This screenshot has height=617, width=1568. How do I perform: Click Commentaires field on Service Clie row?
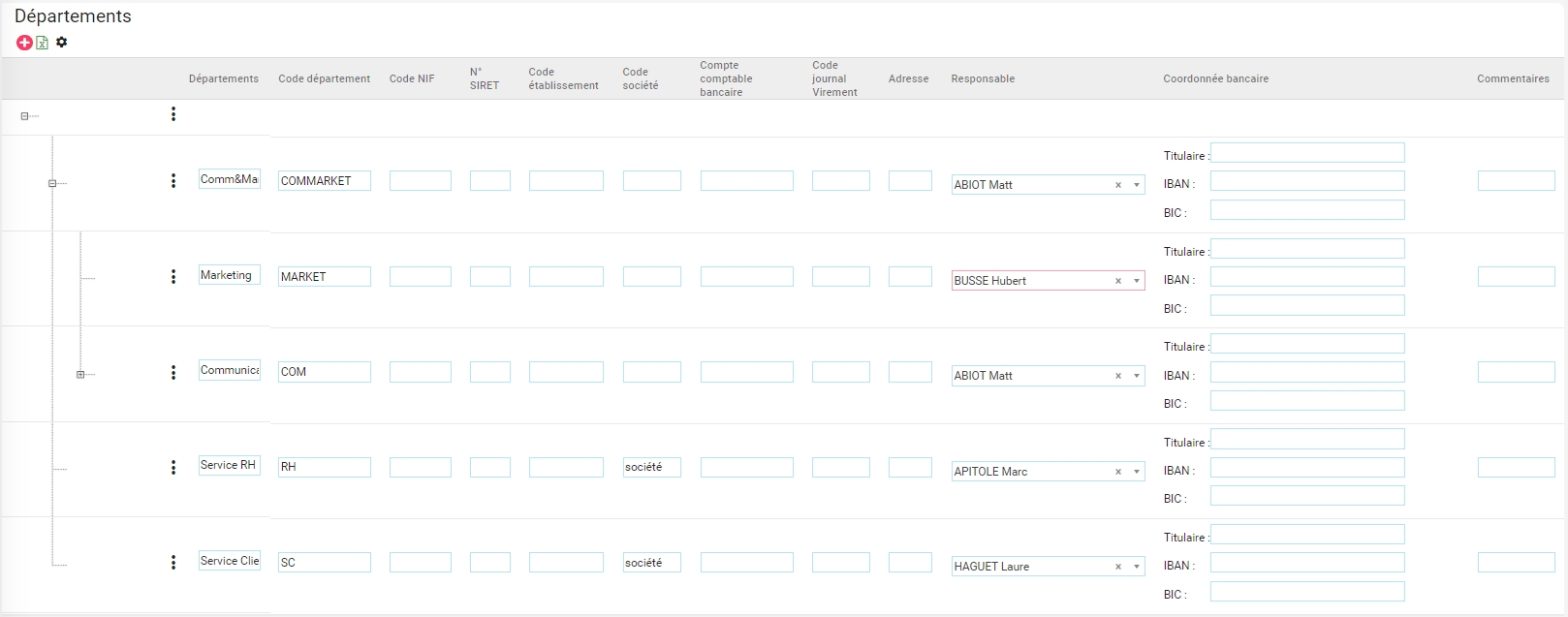point(1517,563)
